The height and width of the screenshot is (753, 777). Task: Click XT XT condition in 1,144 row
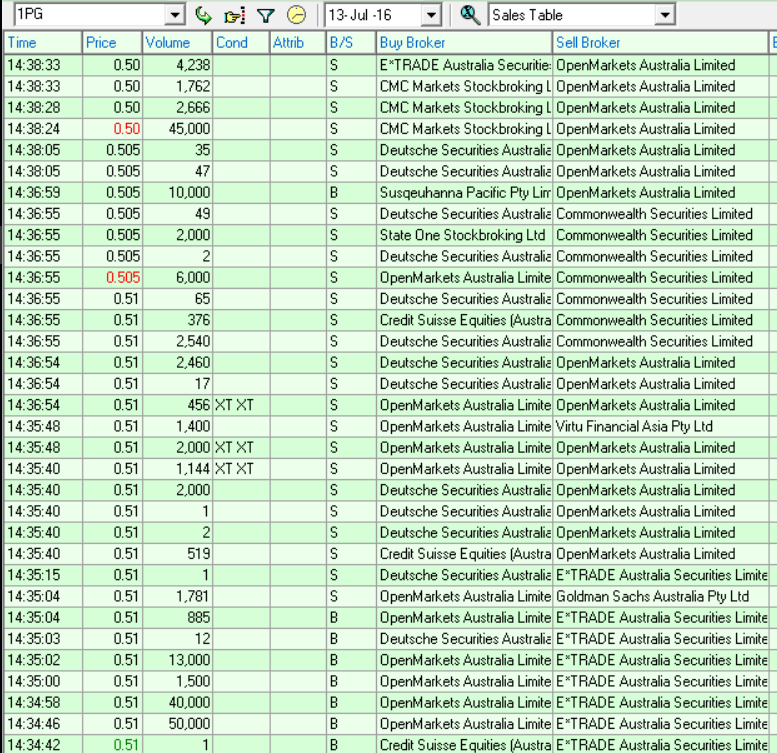click(241, 469)
